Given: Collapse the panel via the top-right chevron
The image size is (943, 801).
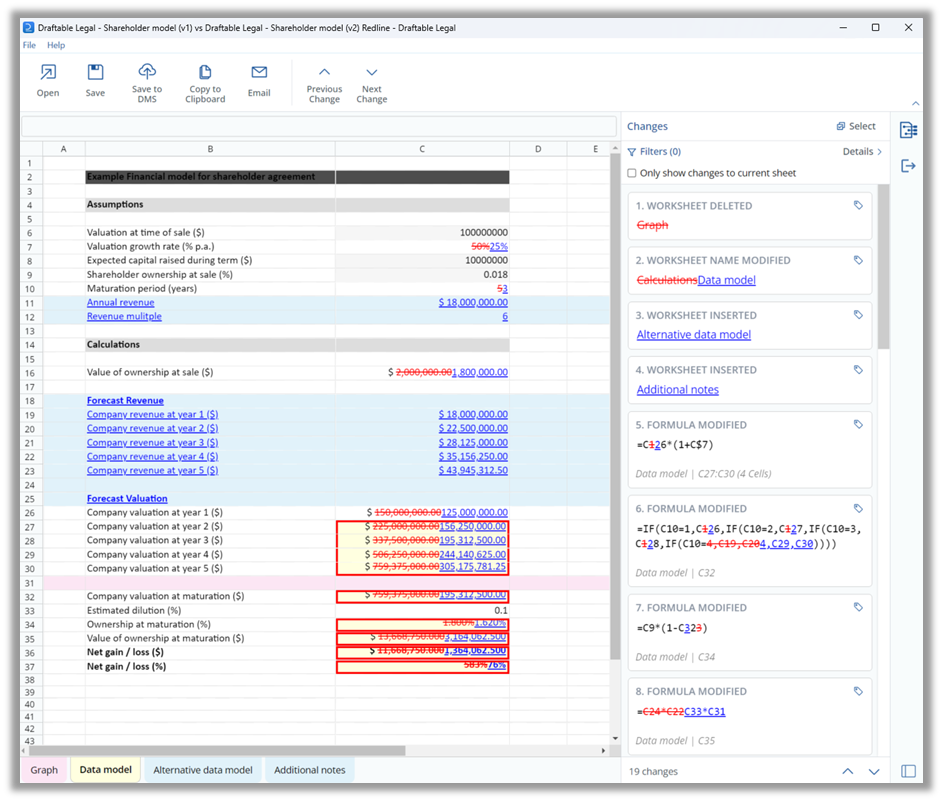Looking at the screenshot, I should (915, 104).
